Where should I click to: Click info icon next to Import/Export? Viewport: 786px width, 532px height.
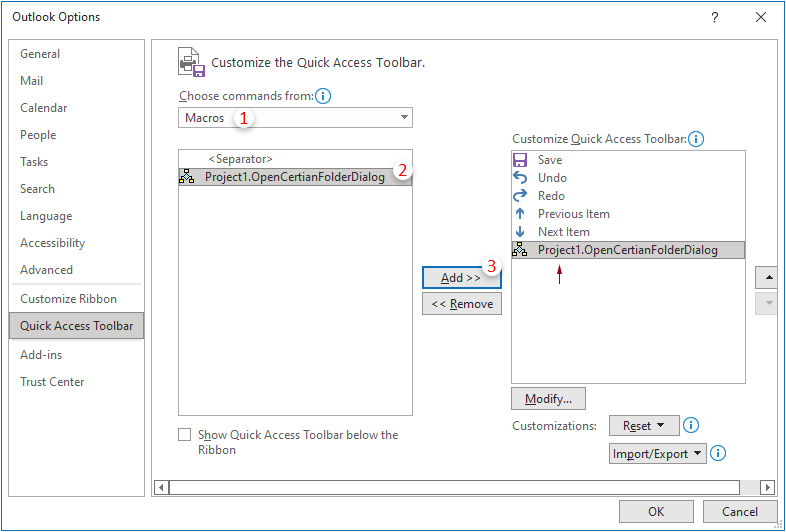(717, 454)
